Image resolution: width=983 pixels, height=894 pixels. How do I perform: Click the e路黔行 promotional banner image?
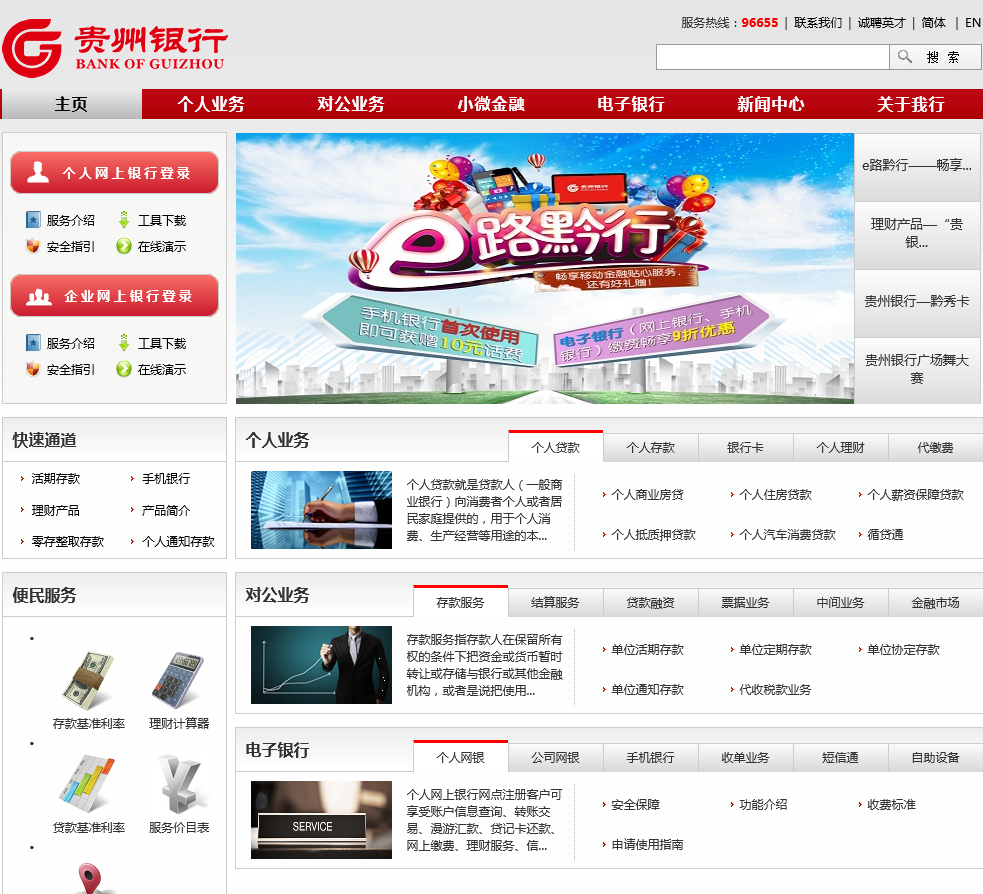pyautogui.click(x=545, y=268)
